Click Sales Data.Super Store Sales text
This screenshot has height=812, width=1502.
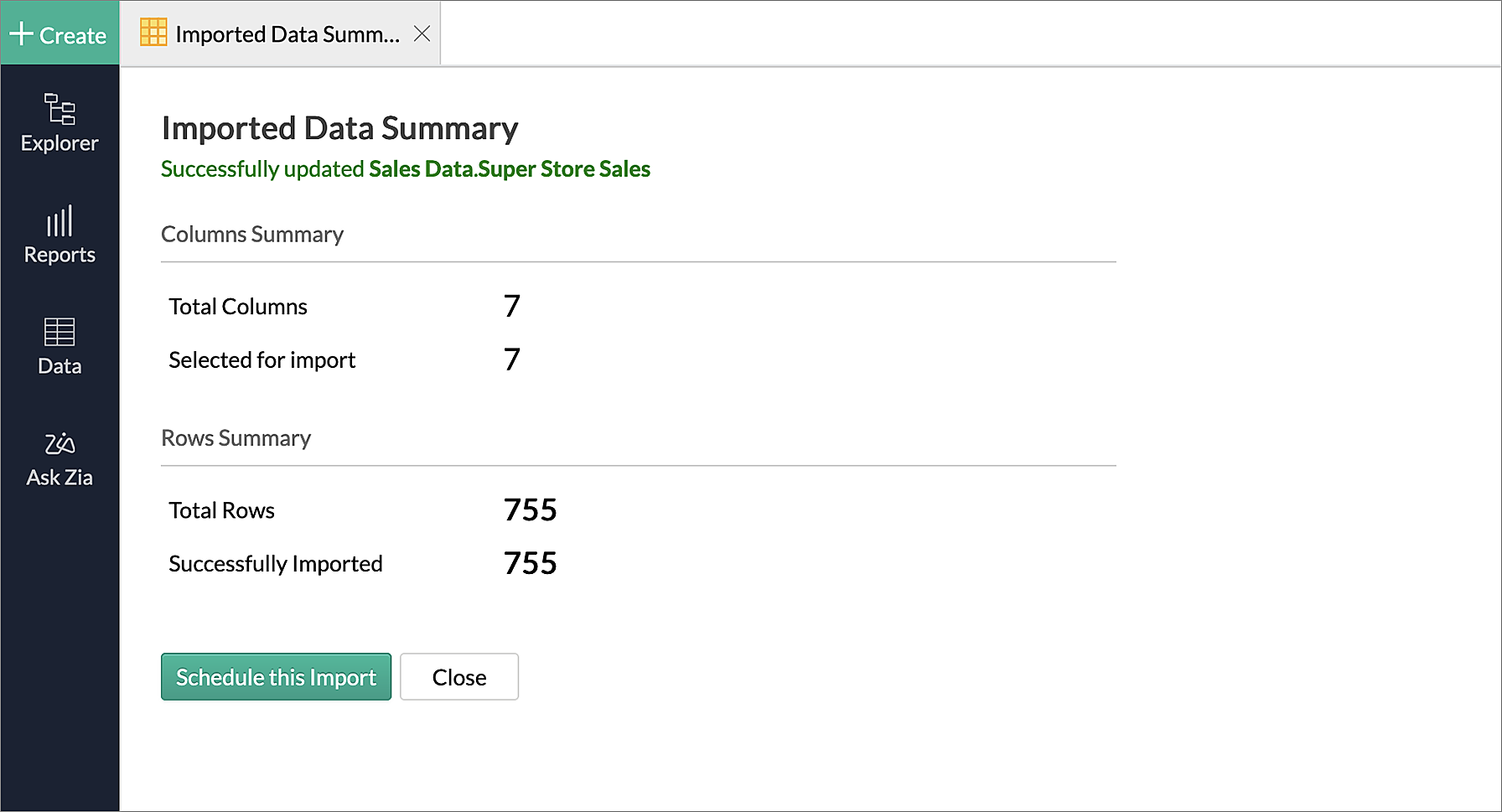pos(509,169)
